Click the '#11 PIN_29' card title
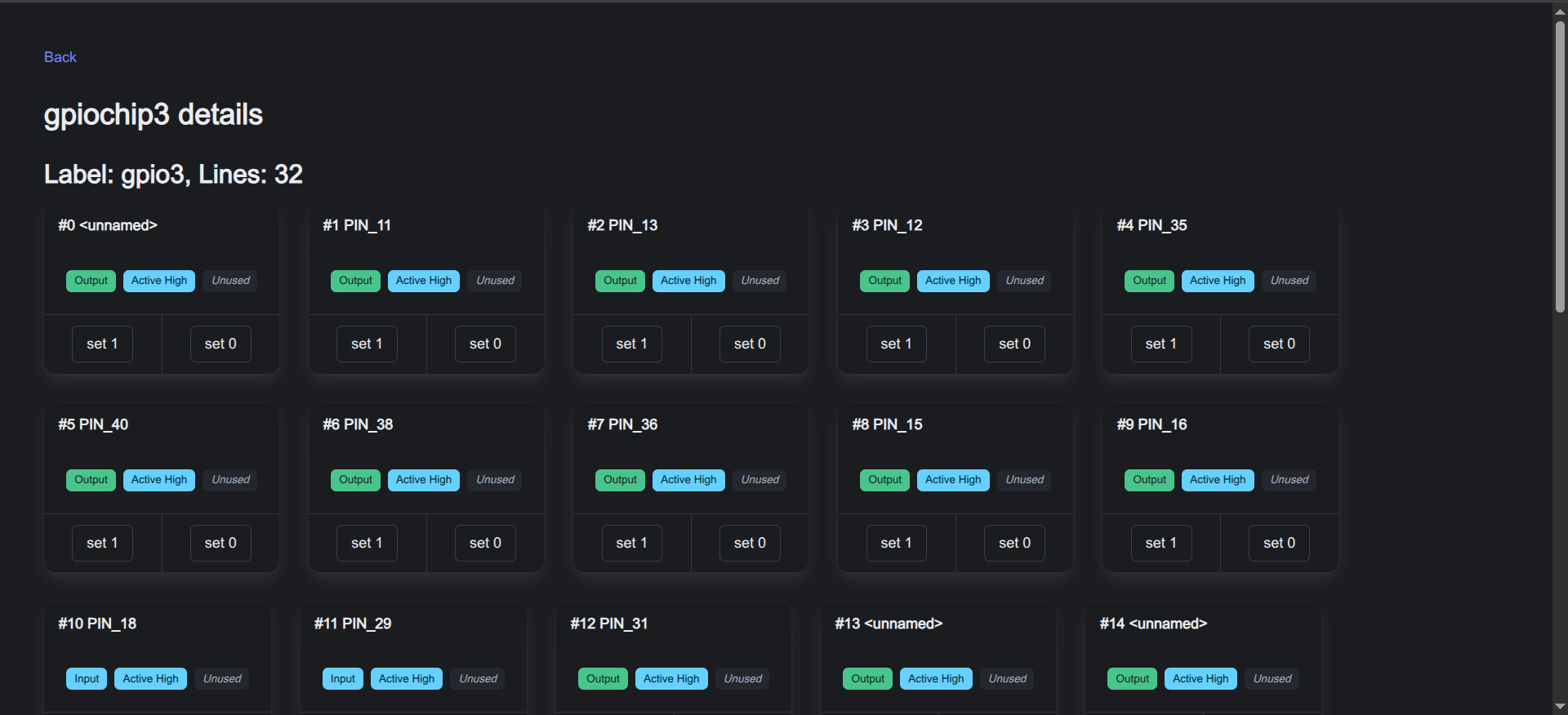This screenshot has height=715, width=1568. (353, 624)
